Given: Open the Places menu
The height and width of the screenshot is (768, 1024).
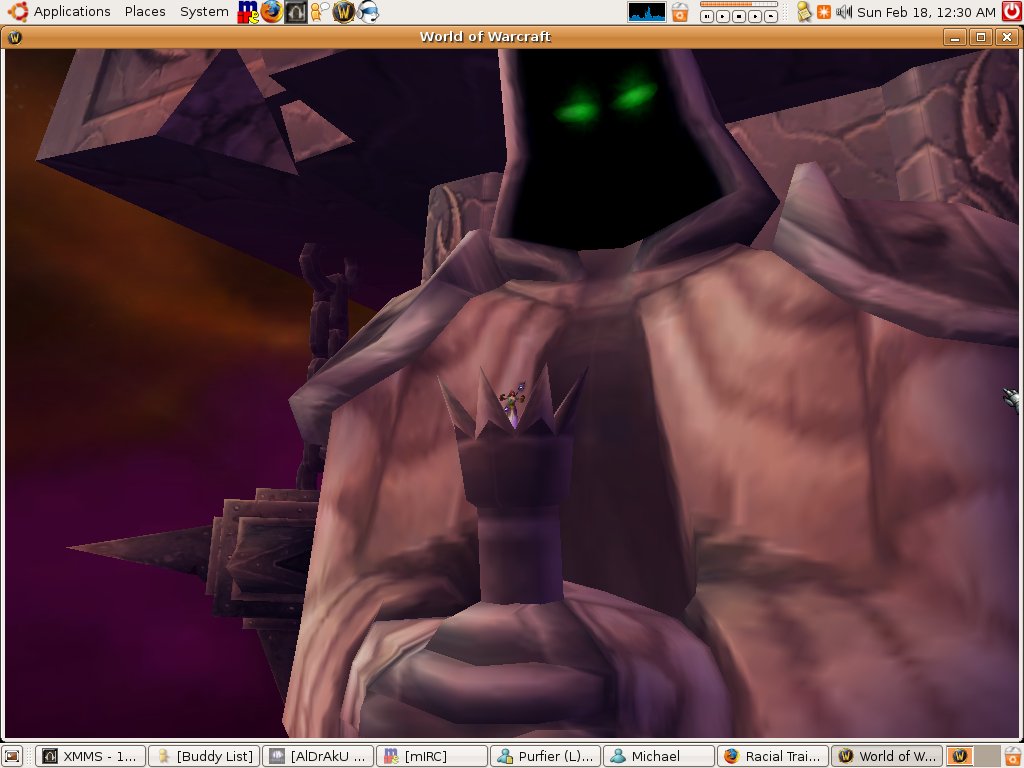Looking at the screenshot, I should pyautogui.click(x=145, y=11).
